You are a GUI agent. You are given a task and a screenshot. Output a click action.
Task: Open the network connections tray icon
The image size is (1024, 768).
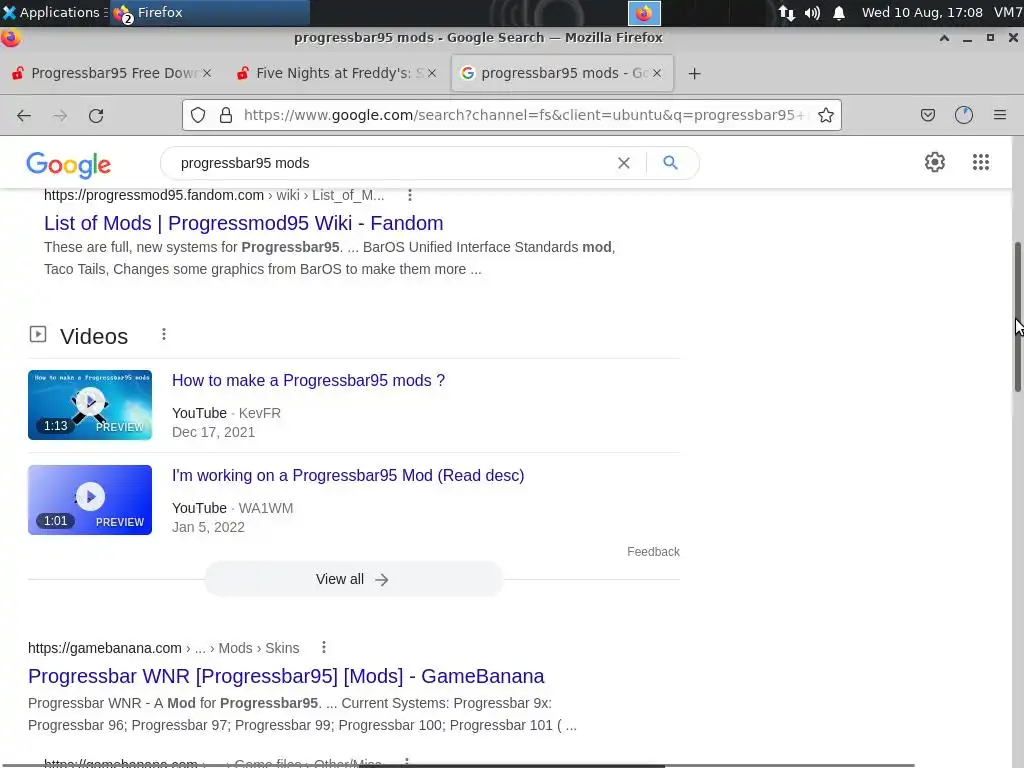pos(786,13)
